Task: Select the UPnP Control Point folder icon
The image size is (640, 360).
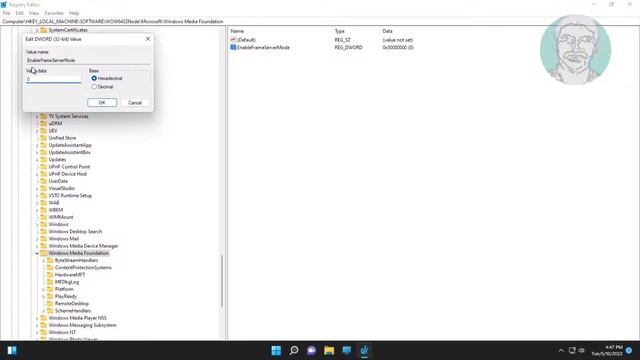Action: pyautogui.click(x=44, y=167)
